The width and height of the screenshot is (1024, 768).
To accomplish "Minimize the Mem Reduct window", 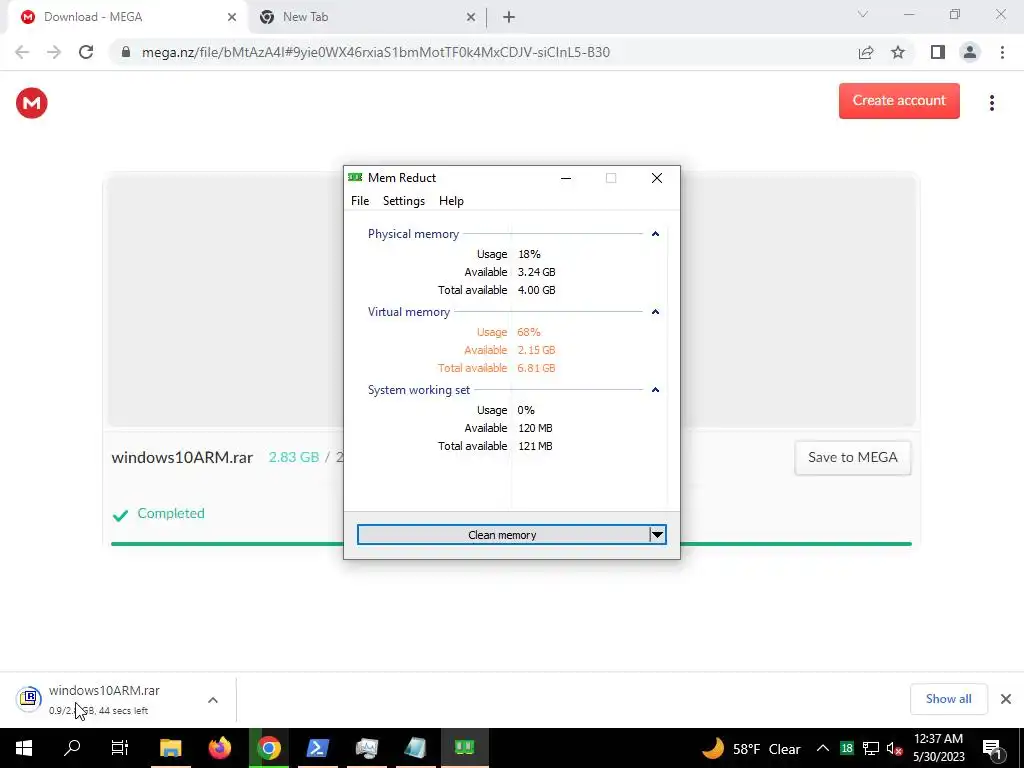I will [566, 178].
